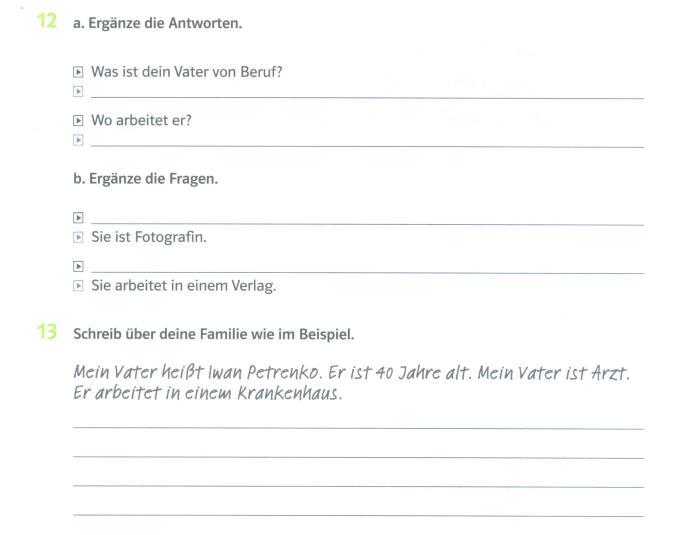
Task: Click the green exercise number 12
Action: tap(47, 21)
